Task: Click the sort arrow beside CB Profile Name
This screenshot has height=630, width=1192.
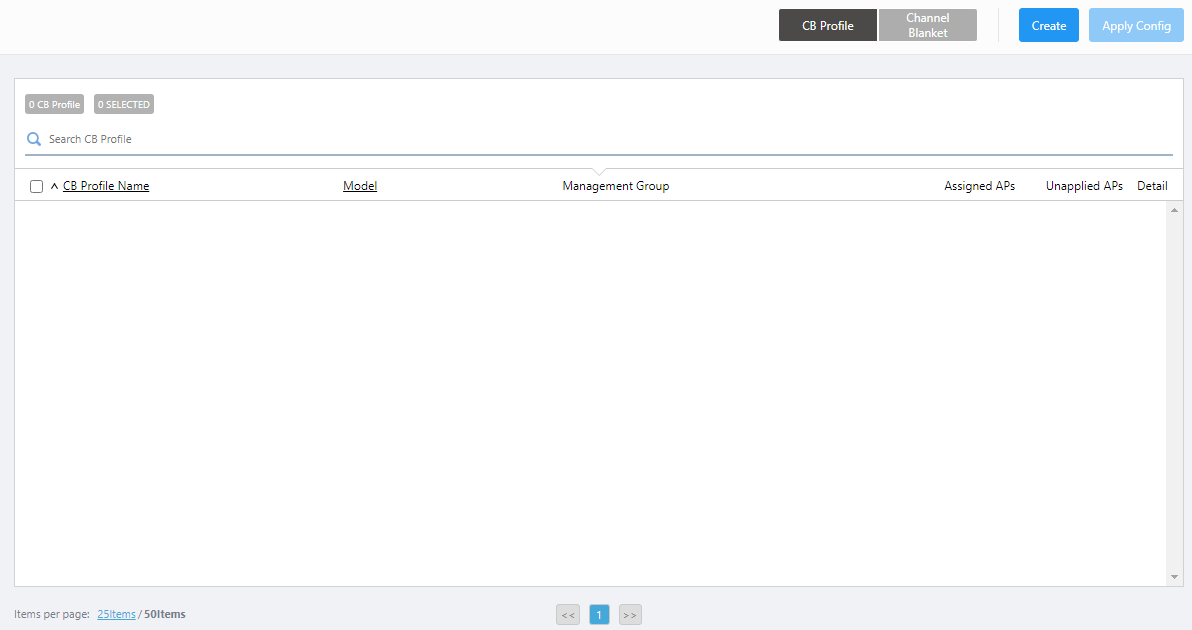Action: [x=54, y=186]
